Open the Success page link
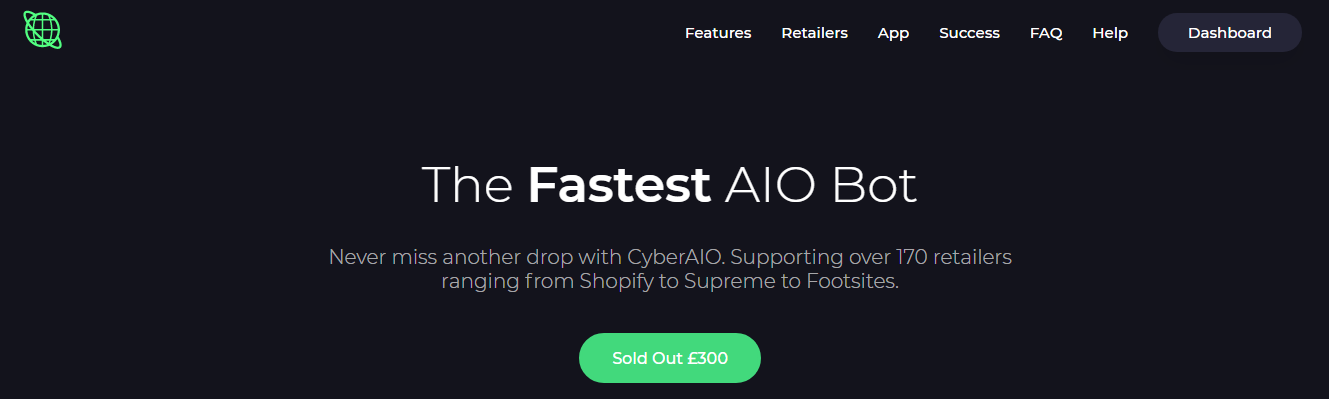 click(x=969, y=33)
